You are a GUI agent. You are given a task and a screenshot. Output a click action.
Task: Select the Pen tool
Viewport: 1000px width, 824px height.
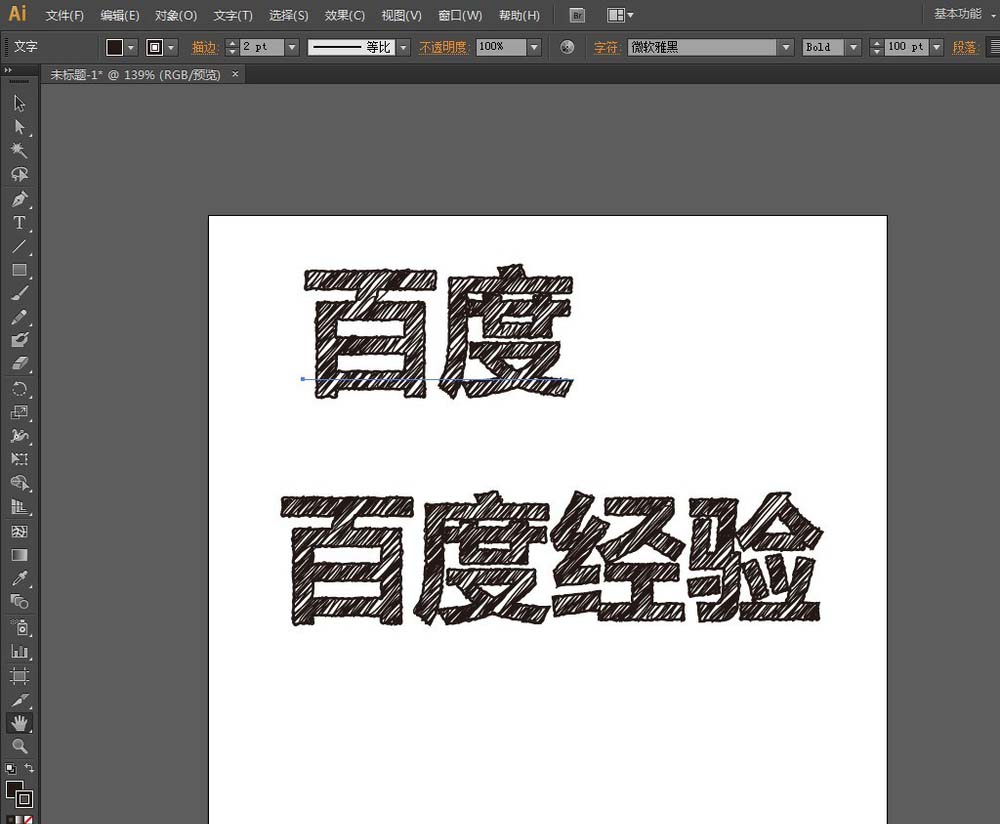19,199
